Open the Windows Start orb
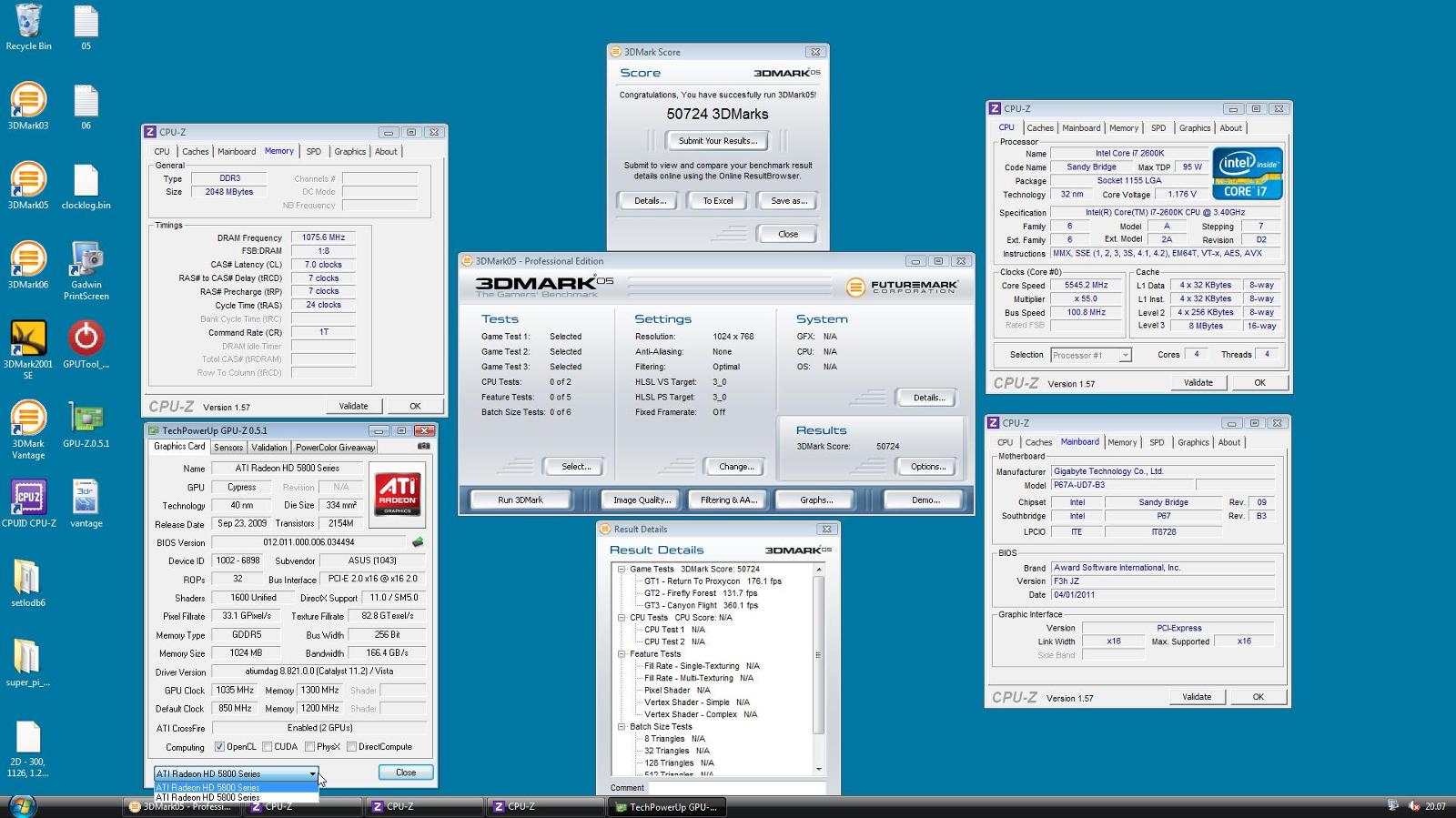 (22, 805)
